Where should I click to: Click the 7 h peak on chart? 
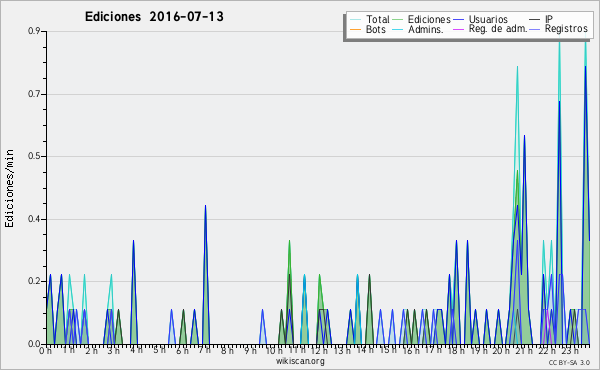pos(205,207)
